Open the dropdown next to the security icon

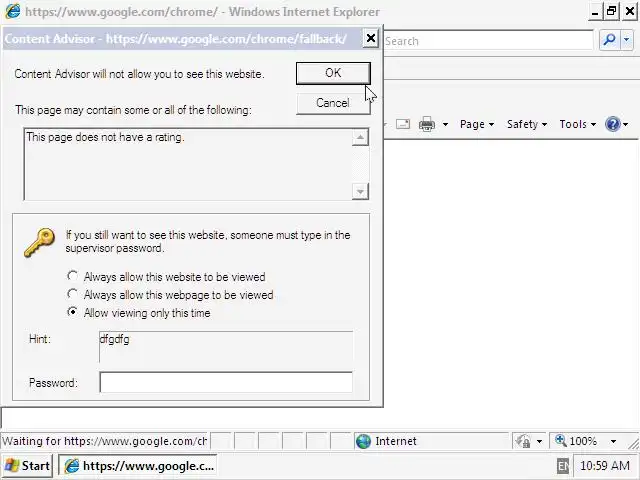coord(539,441)
